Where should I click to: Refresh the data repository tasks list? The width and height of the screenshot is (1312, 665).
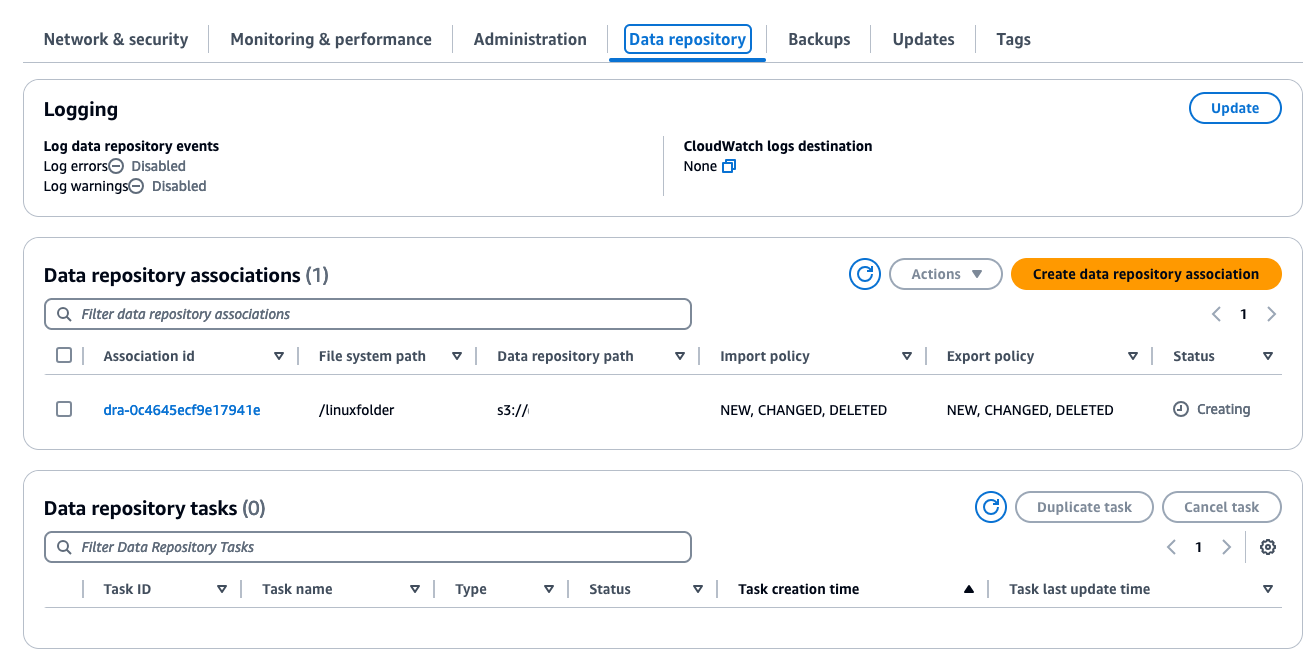991,507
